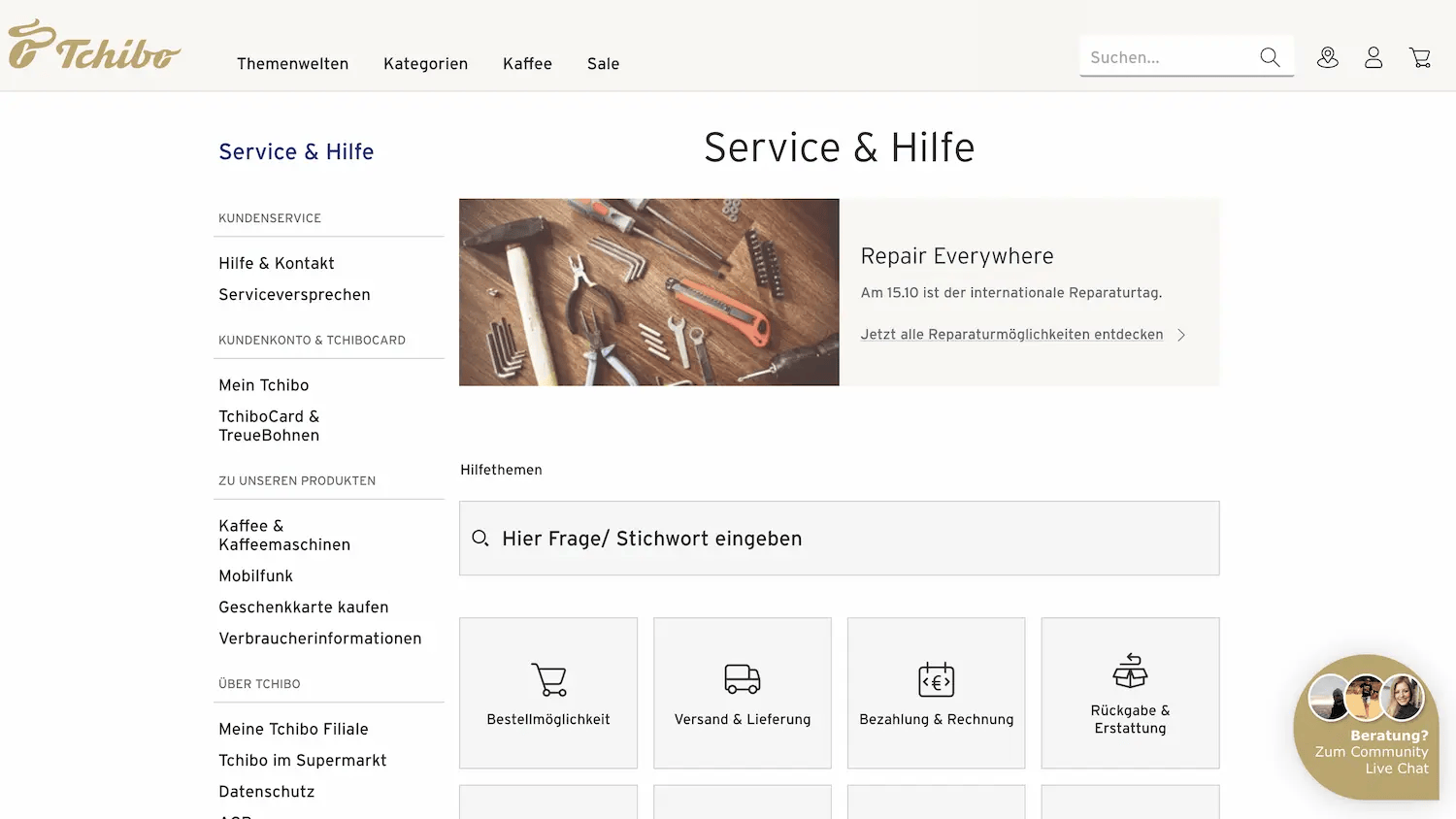
Task: Click arrow next to Reparaturmöglichkeiten link
Action: click(x=1181, y=335)
